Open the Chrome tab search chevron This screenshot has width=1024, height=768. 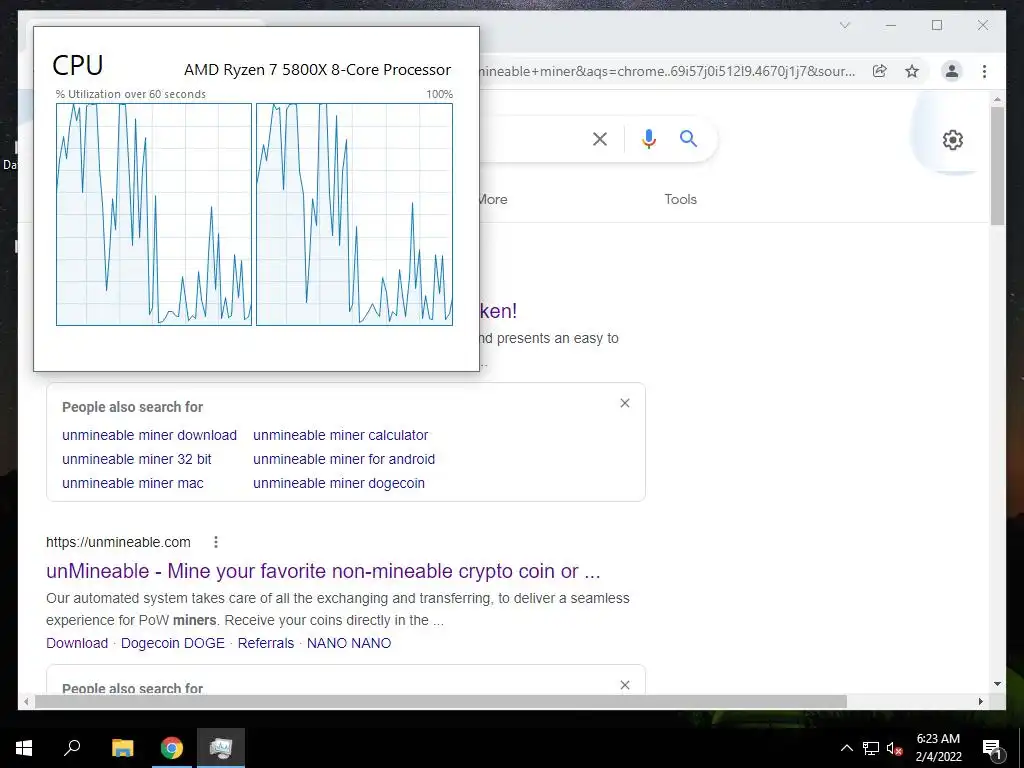click(x=844, y=25)
